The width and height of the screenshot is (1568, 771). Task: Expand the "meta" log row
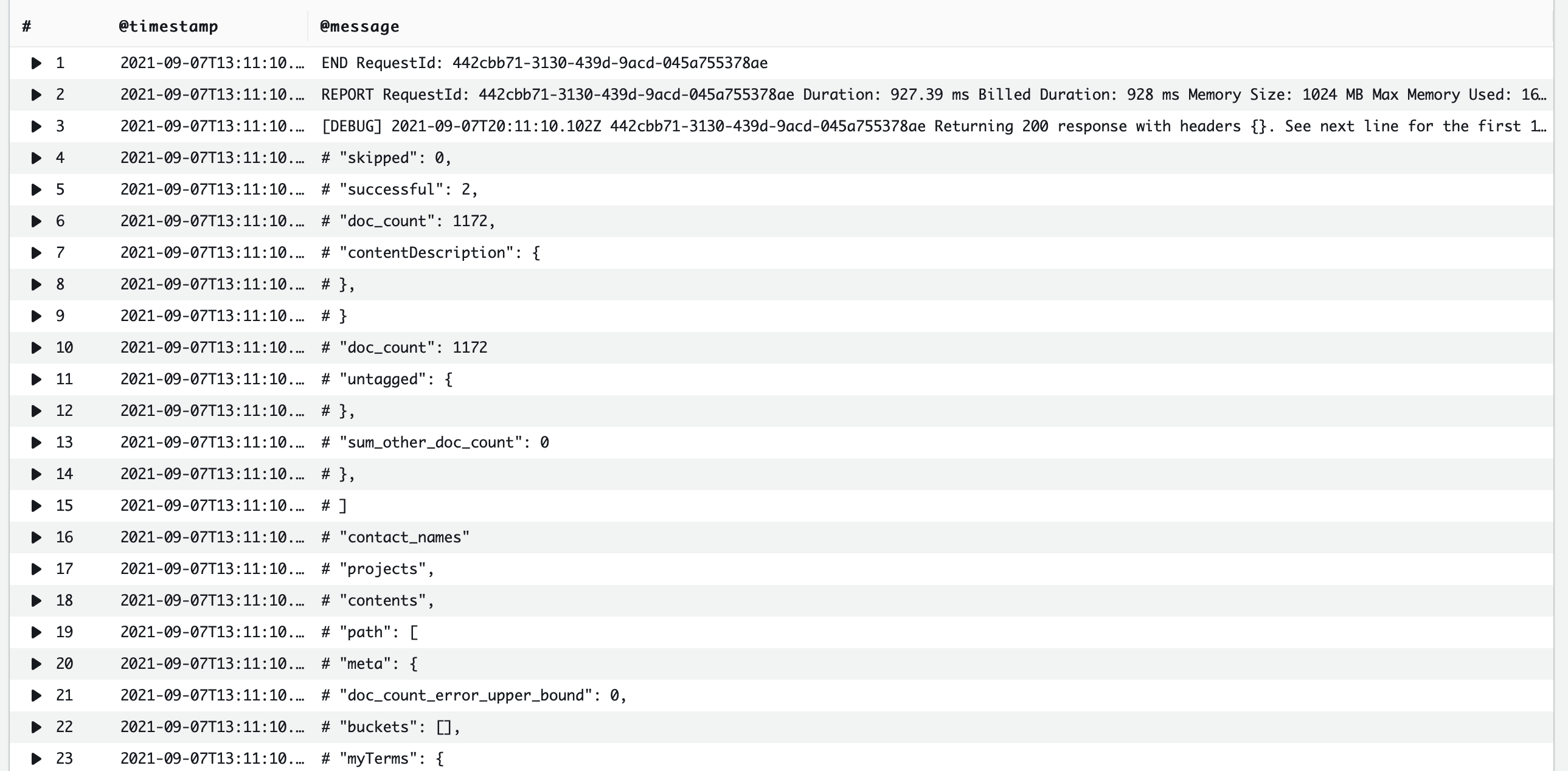click(x=36, y=664)
